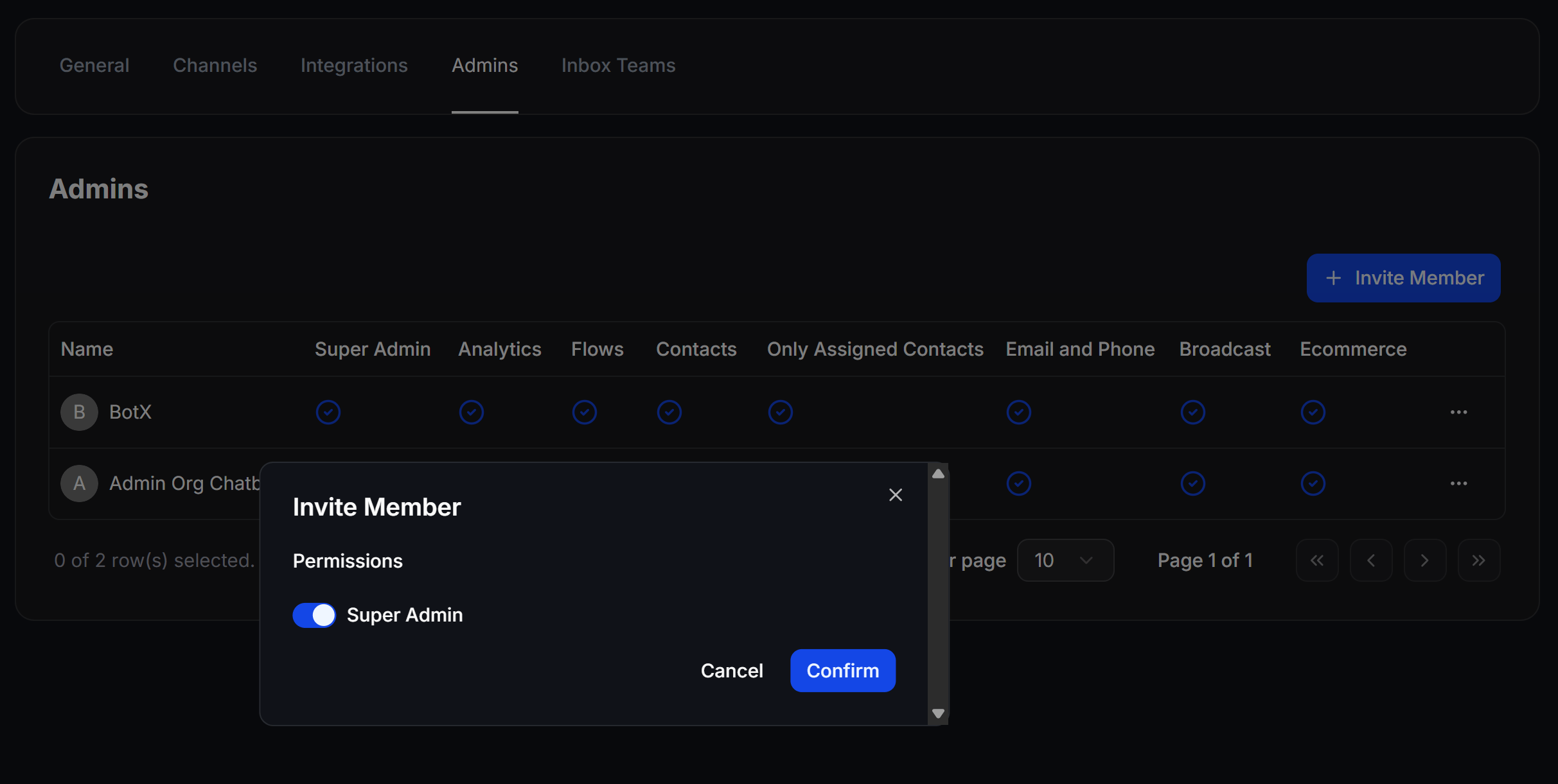Click the Admin Org Chatbot name text
1558x784 pixels.
(x=184, y=483)
